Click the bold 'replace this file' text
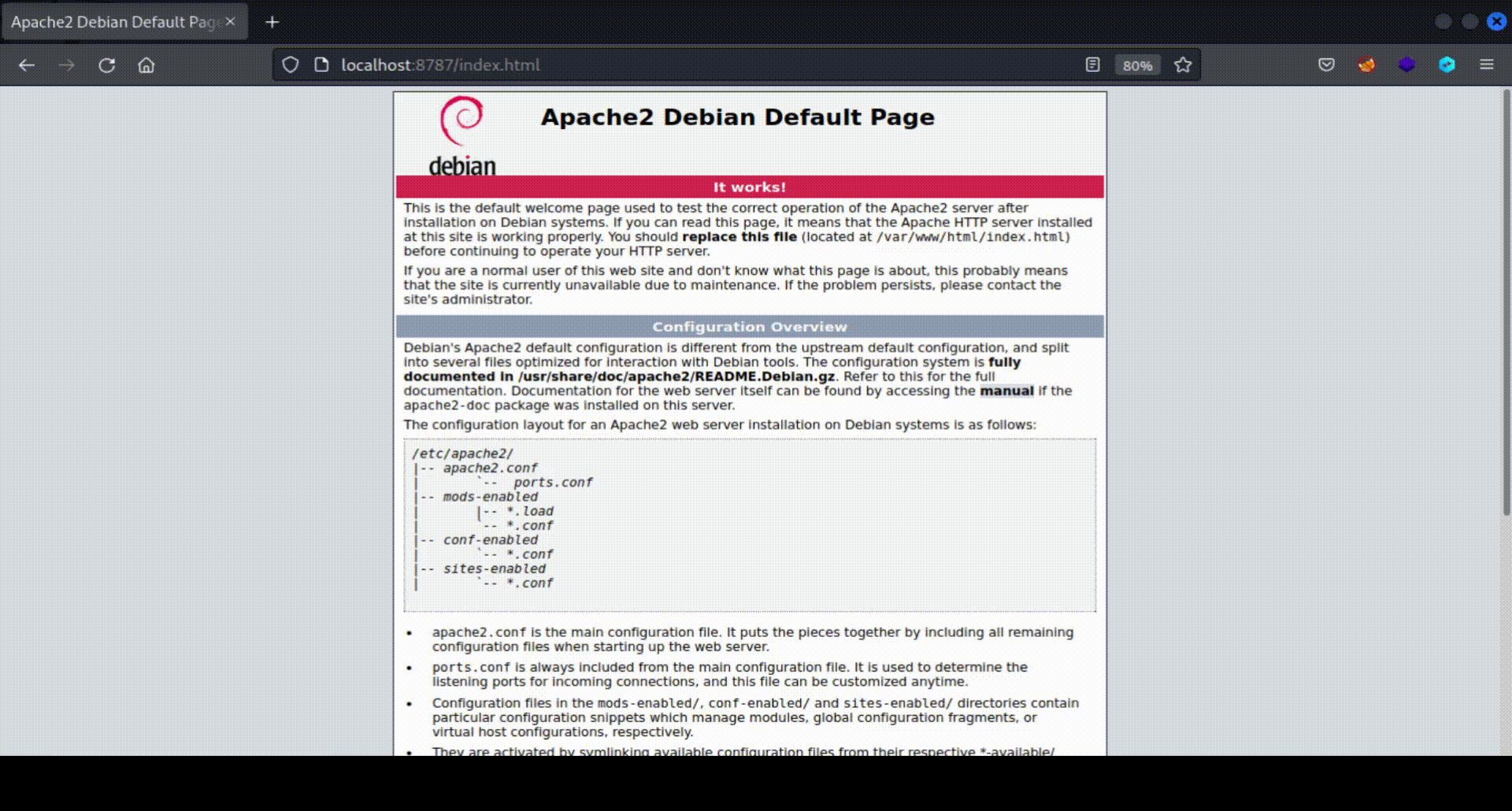 [739, 237]
